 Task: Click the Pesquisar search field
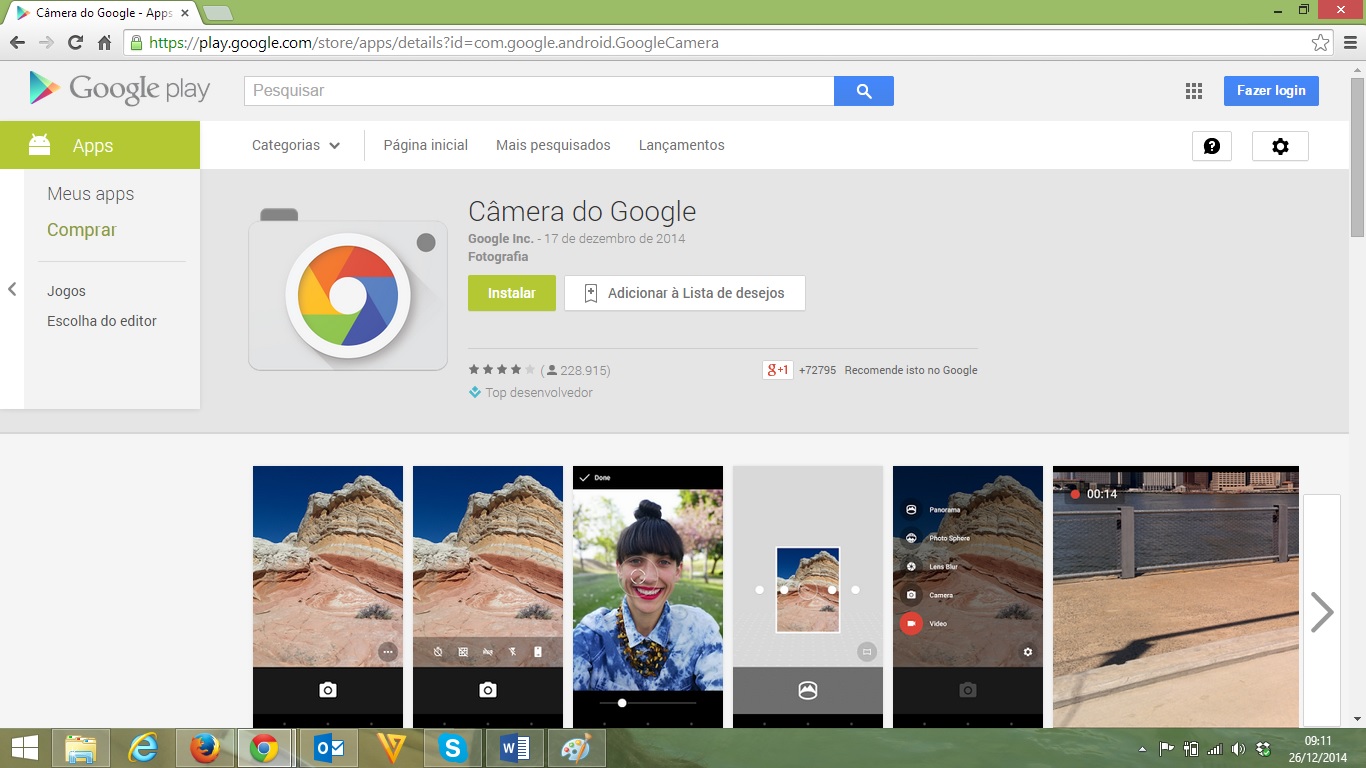click(x=539, y=91)
